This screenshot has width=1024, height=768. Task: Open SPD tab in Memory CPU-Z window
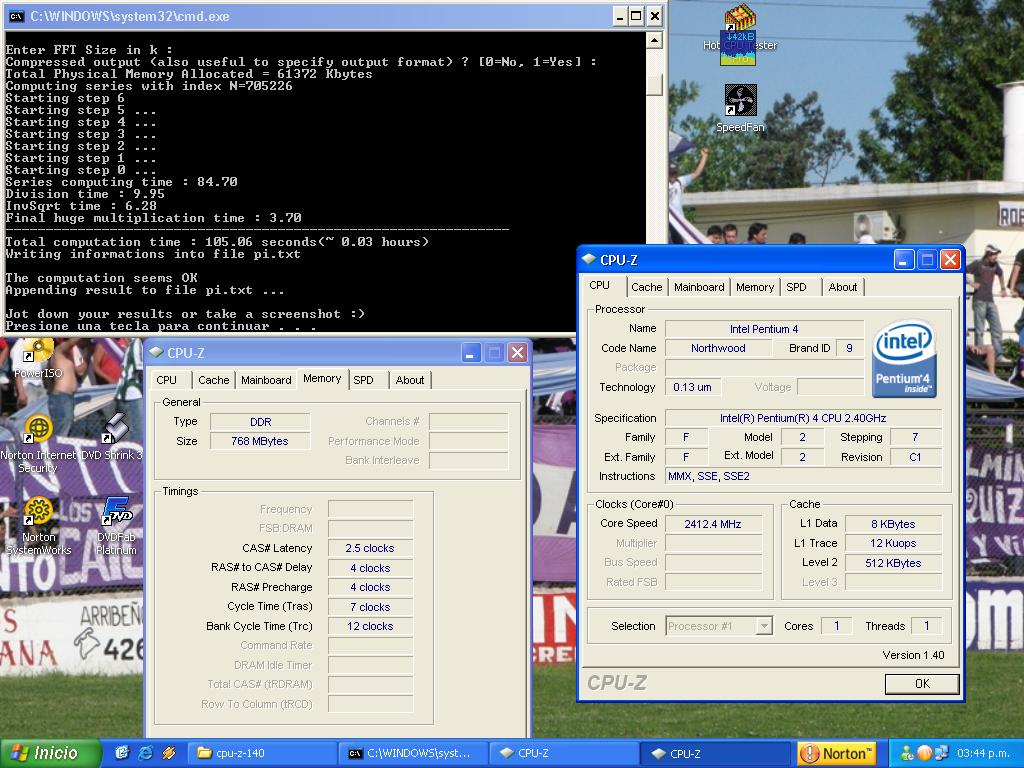pyautogui.click(x=363, y=380)
